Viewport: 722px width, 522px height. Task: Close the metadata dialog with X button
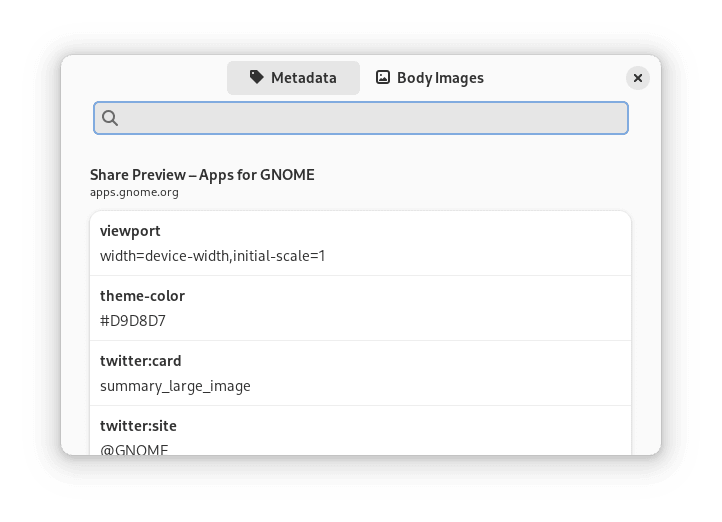638,78
